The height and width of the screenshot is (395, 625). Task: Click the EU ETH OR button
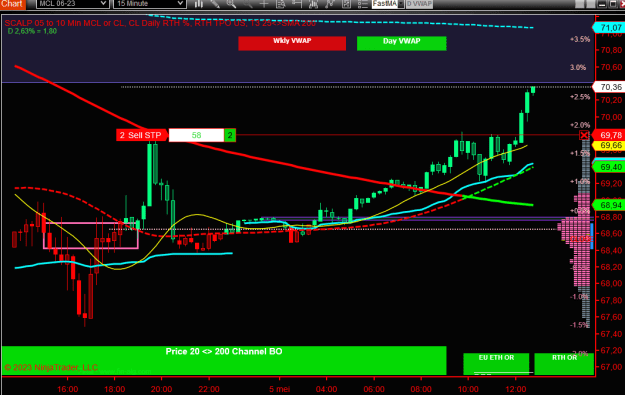tap(496, 364)
